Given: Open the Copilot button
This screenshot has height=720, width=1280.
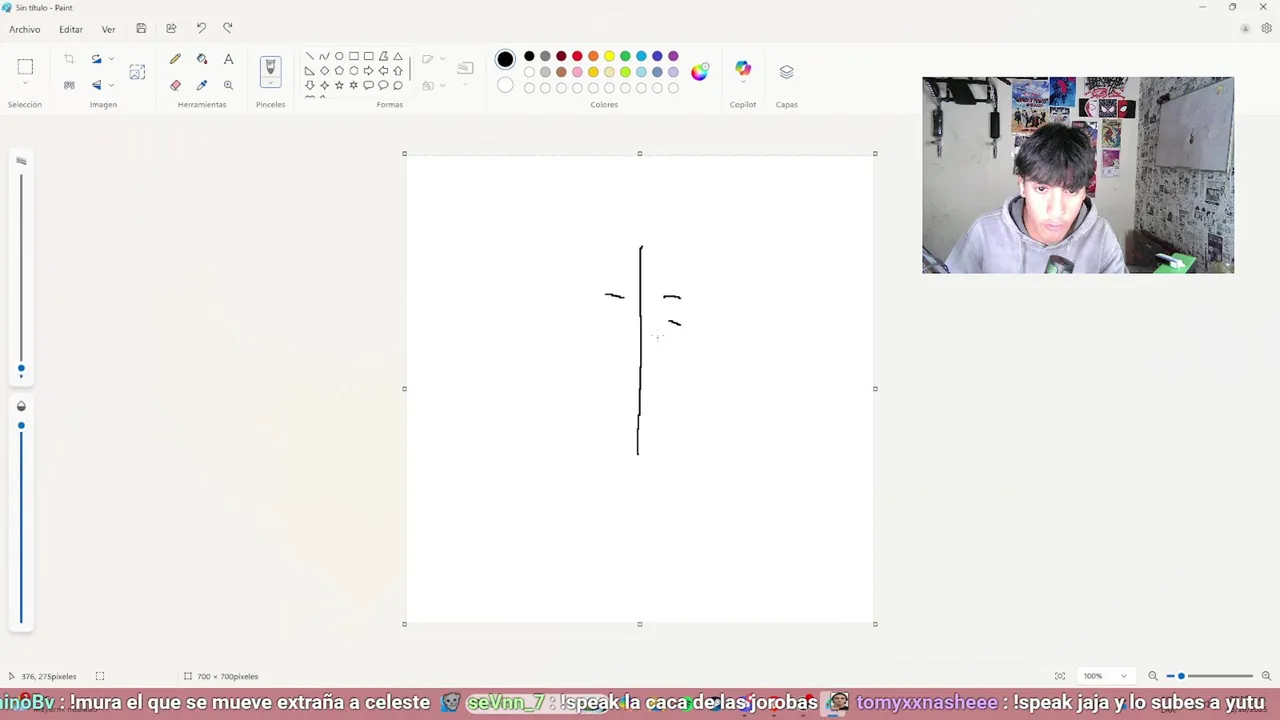Looking at the screenshot, I should click(743, 67).
